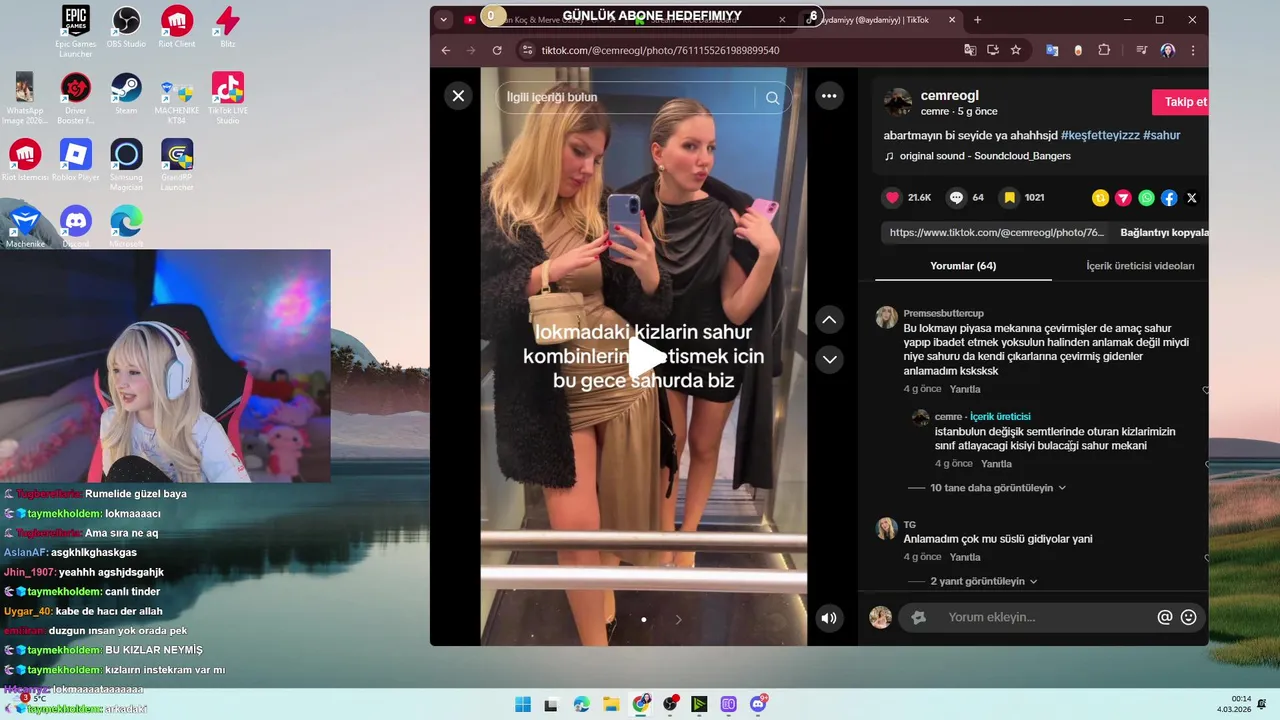Open the Samsung Magician desktop icon
Image resolution: width=1280 pixels, height=720 pixels.
click(x=126, y=165)
